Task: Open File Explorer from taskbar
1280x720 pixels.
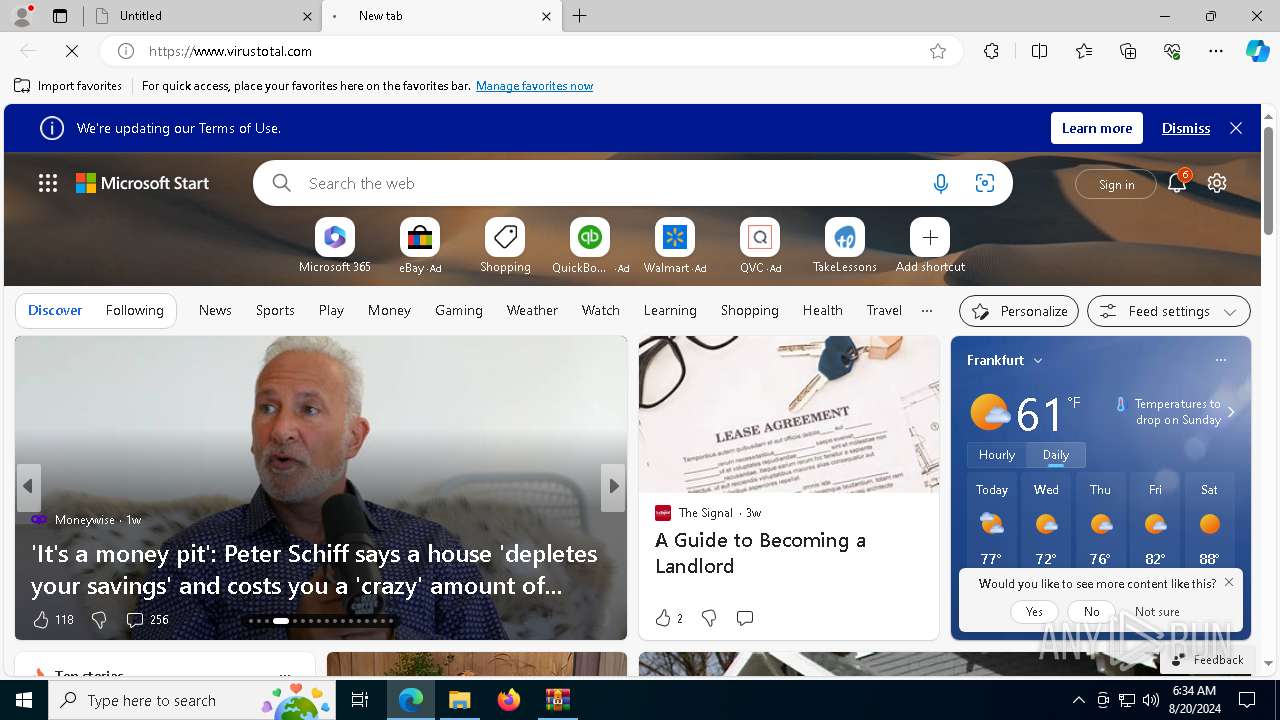Action: coord(460,700)
